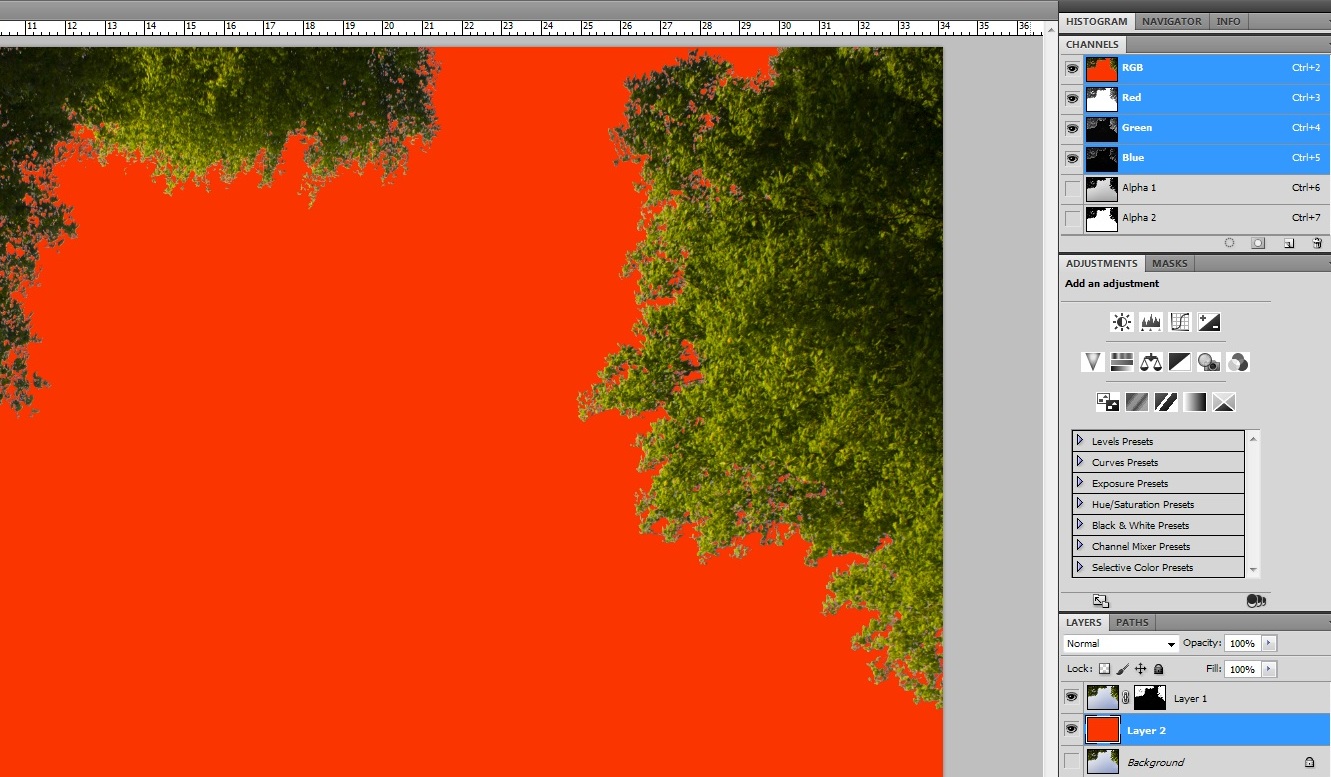
Task: Add a Hue/Saturation adjustment layer
Action: (x=1122, y=362)
